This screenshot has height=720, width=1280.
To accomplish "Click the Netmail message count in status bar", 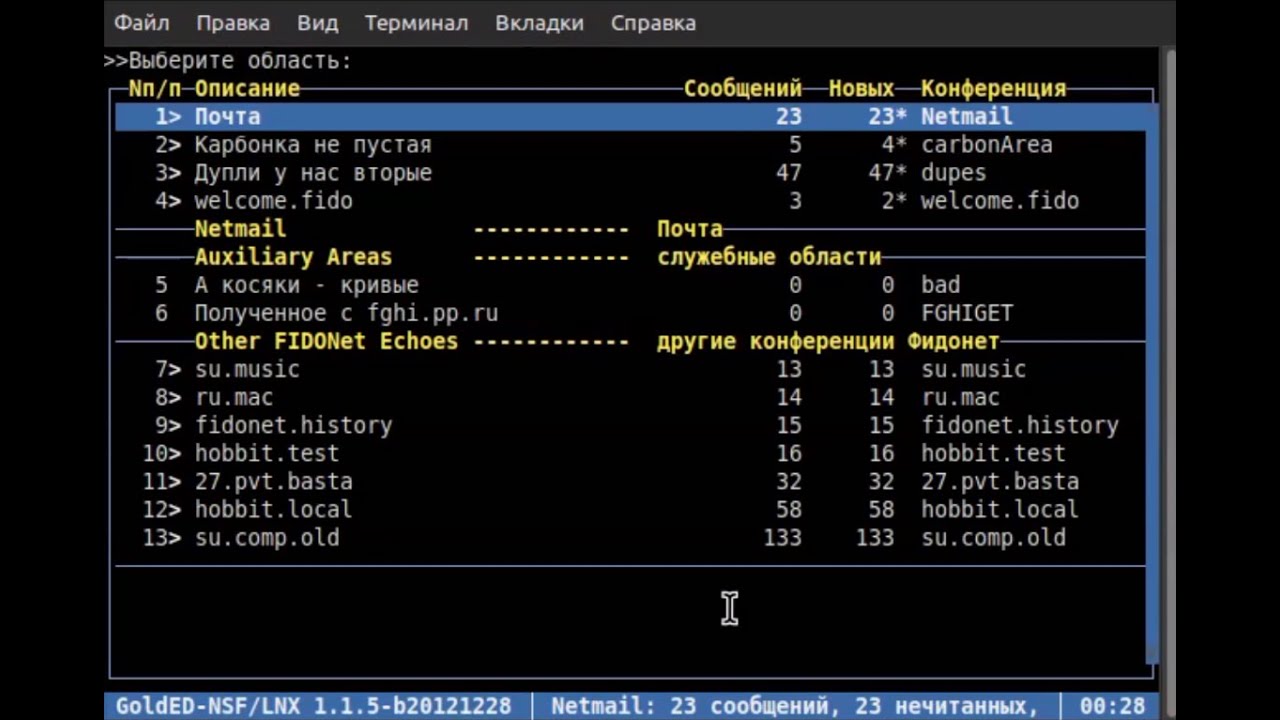I will coord(794,706).
